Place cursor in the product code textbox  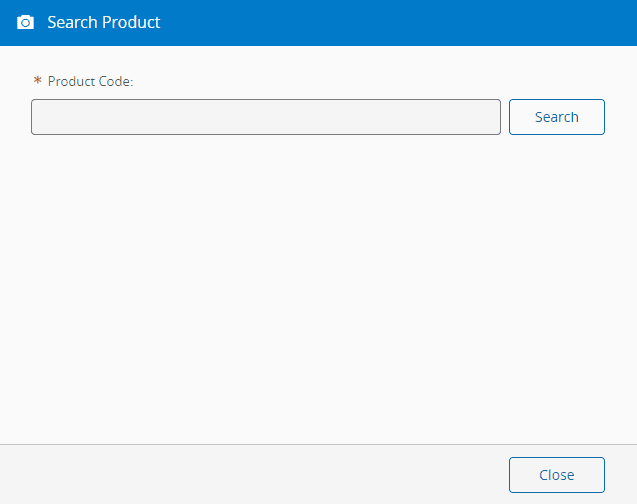pyautogui.click(x=265, y=117)
